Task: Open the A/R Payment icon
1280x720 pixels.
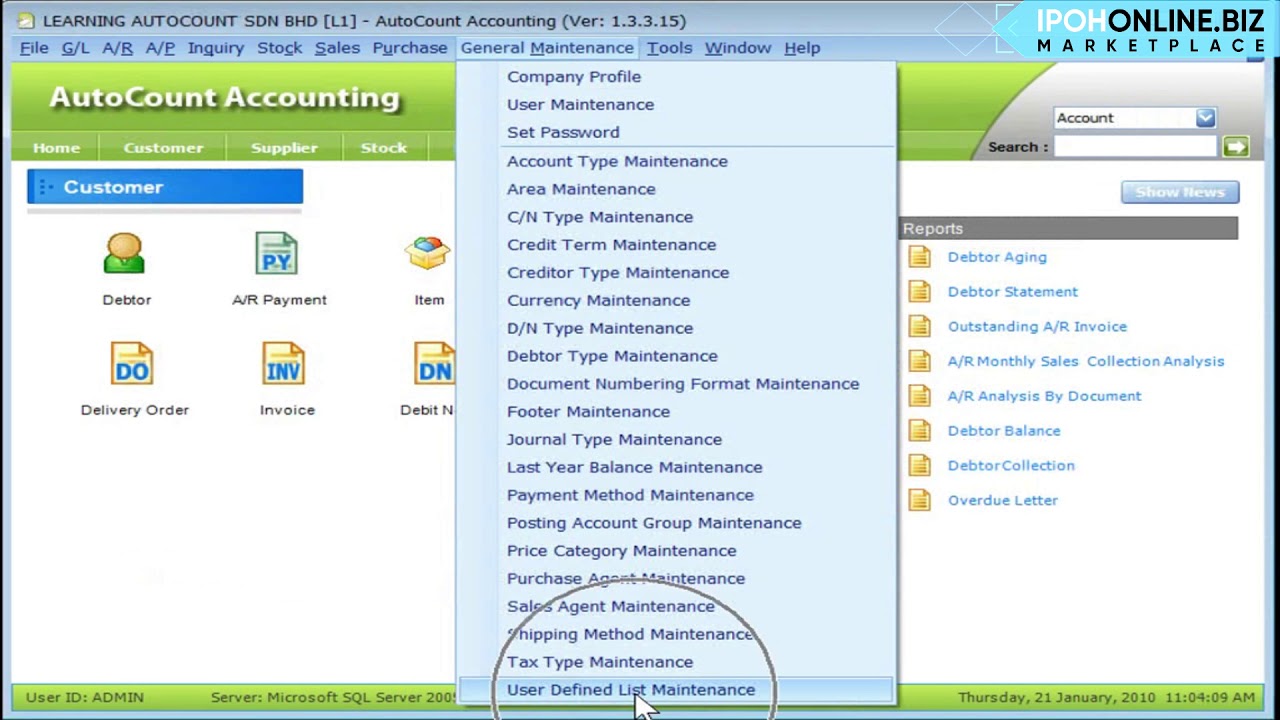Action: [277, 254]
